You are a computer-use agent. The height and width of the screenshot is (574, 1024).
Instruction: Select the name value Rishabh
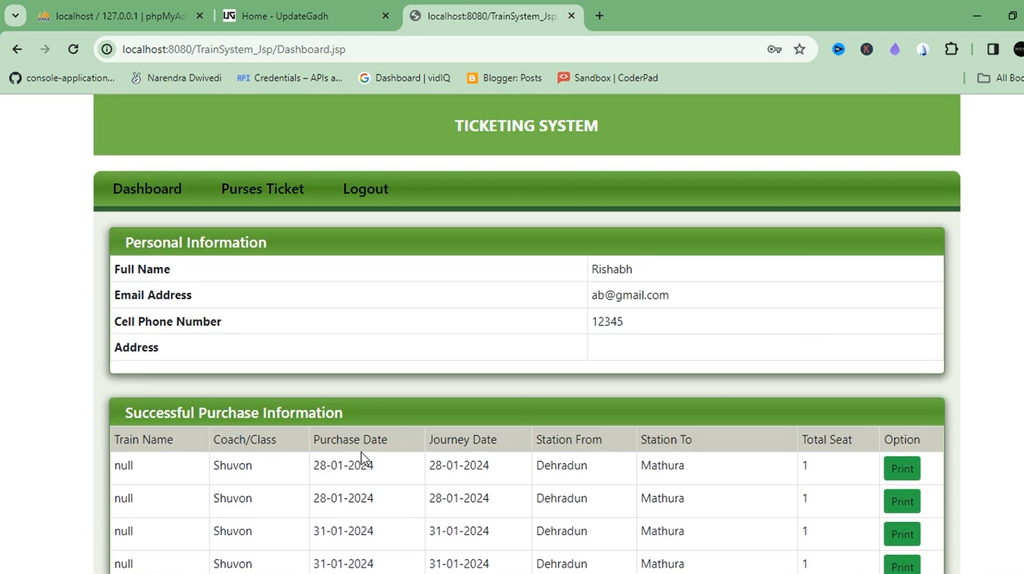pos(612,269)
